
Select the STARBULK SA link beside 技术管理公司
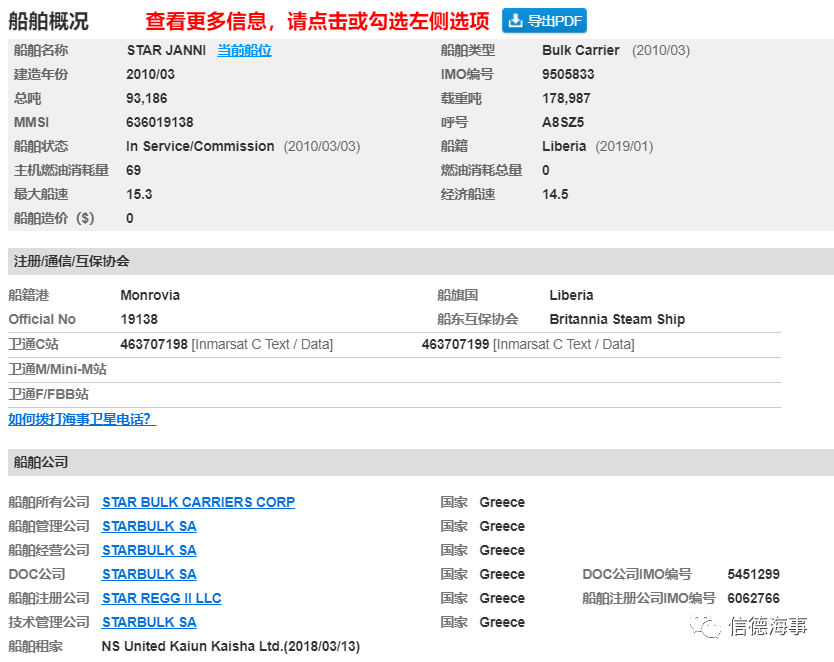[x=149, y=622]
